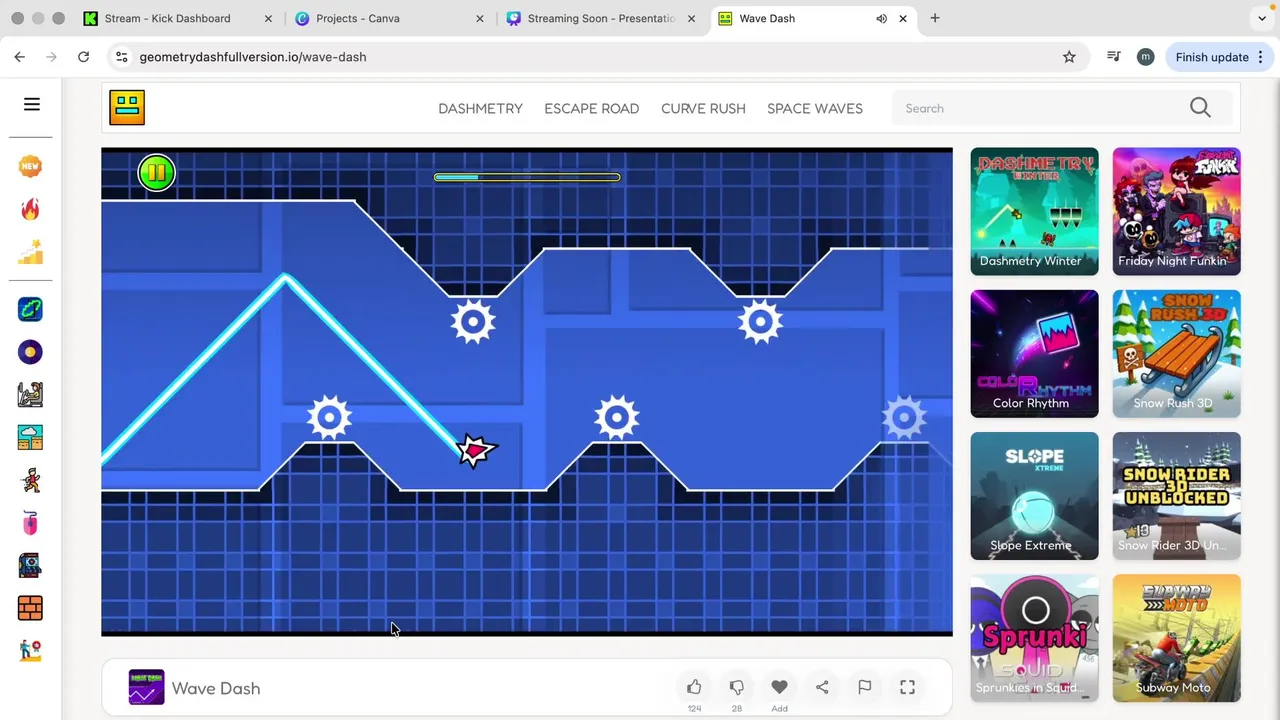This screenshot has height=720, width=1280.
Task: Open the stairs with star icon
Action: click(30, 252)
